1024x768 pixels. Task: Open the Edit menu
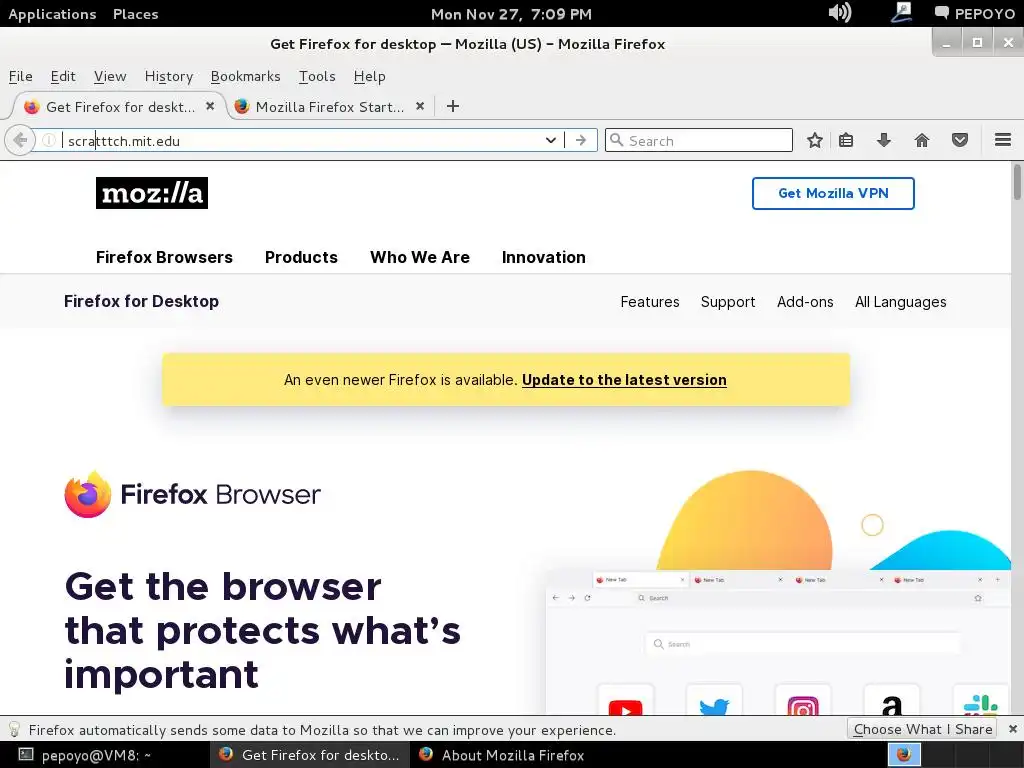tap(63, 76)
